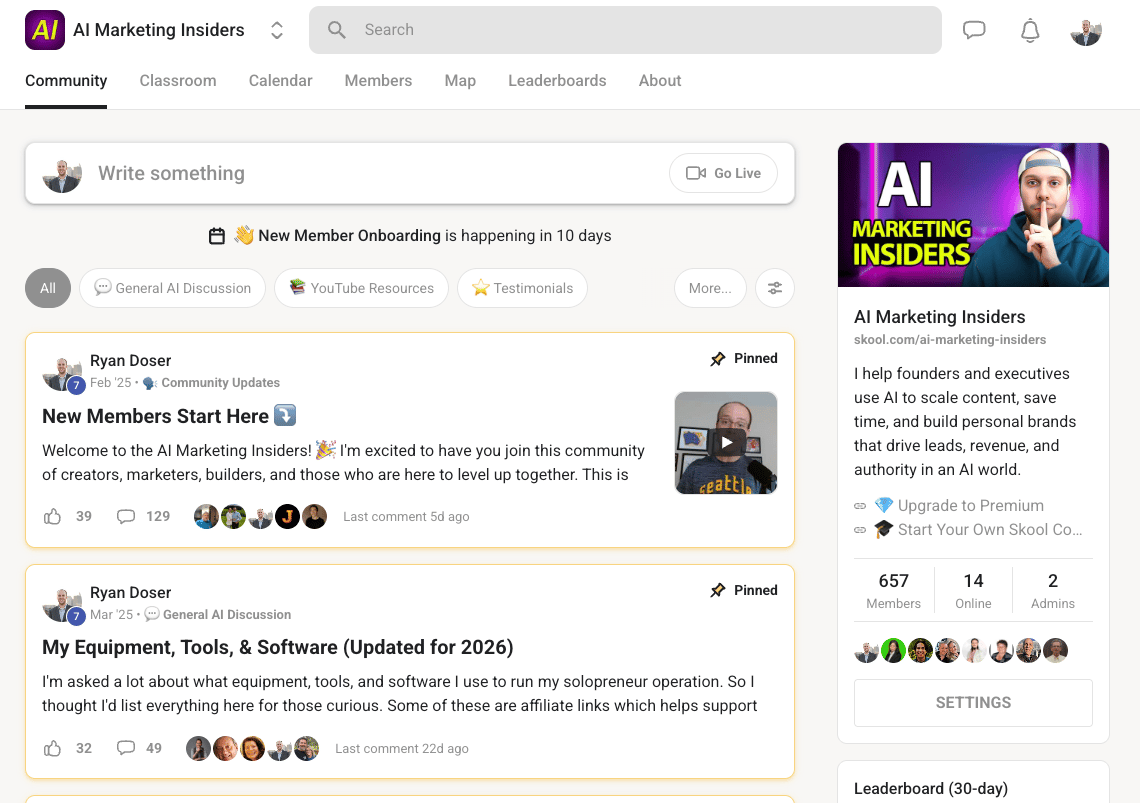Switch to the Classroom tab

coord(178,81)
